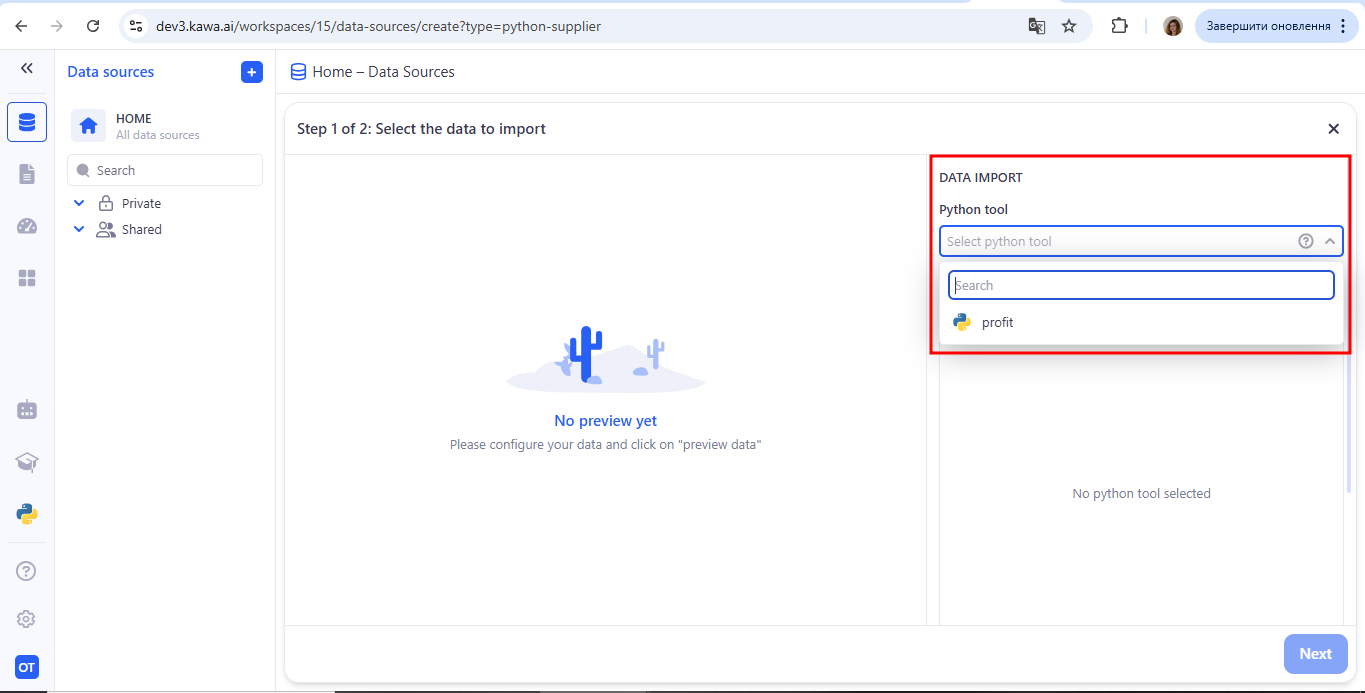1365x693 pixels.
Task: Open the applications grid icon
Action: (x=27, y=278)
